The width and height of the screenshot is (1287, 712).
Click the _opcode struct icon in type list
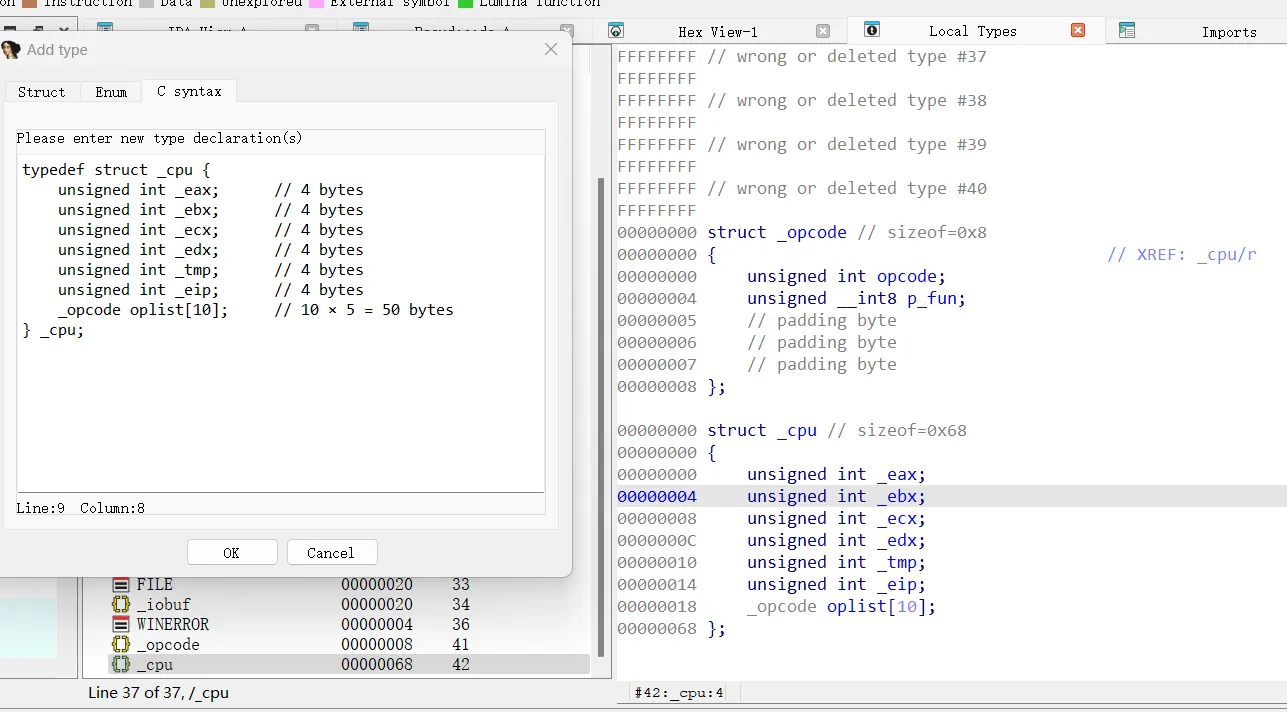[x=121, y=645]
